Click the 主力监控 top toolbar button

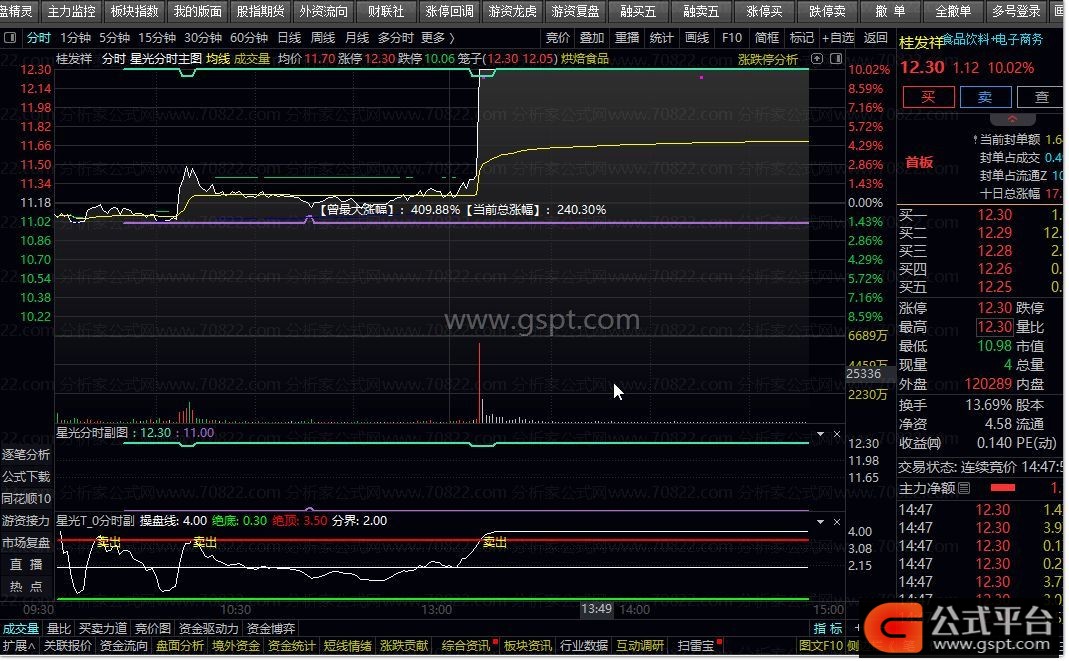pos(72,12)
